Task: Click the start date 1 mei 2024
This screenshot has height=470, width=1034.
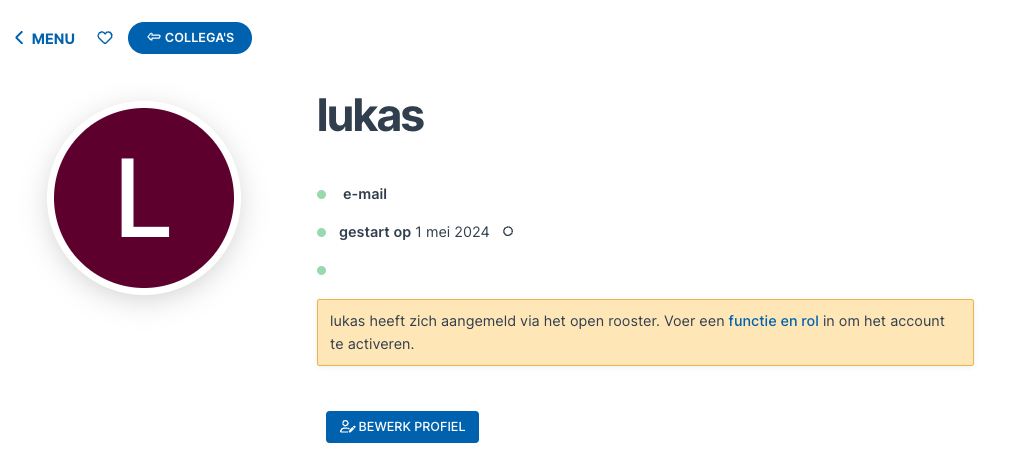Action: tap(452, 232)
